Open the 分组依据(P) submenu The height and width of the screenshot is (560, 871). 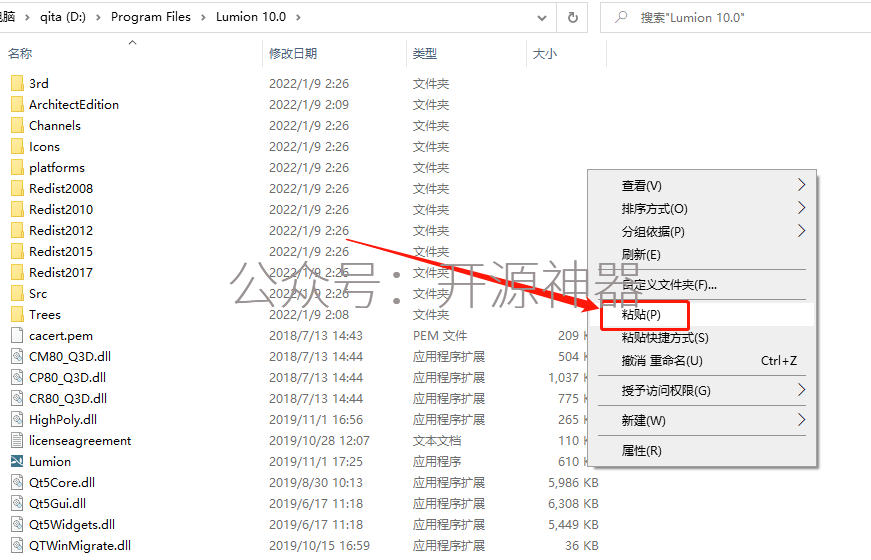[x=702, y=231]
